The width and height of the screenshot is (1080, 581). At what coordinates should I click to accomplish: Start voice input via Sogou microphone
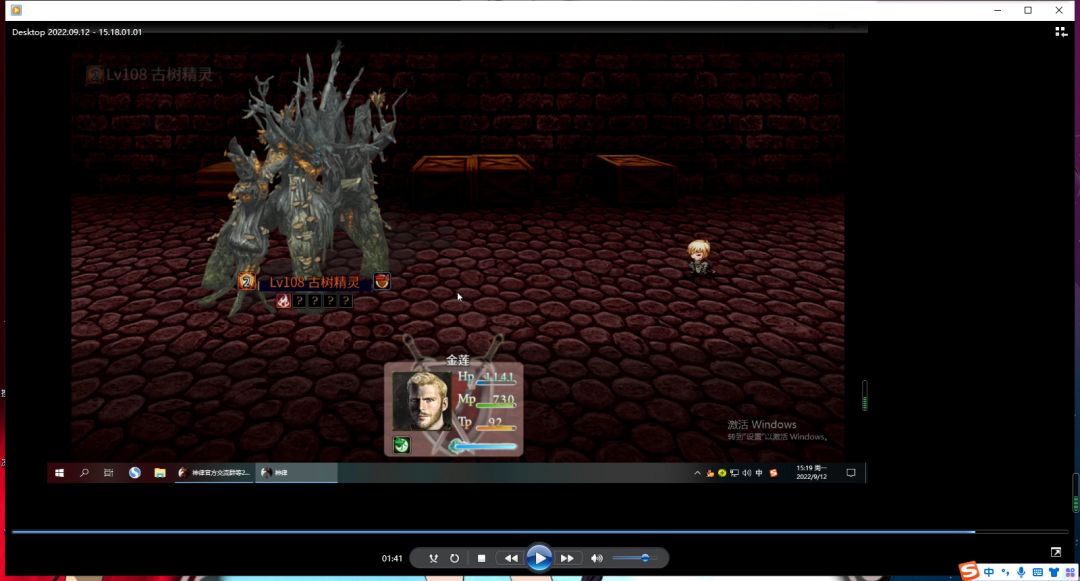pyautogui.click(x=1021, y=572)
